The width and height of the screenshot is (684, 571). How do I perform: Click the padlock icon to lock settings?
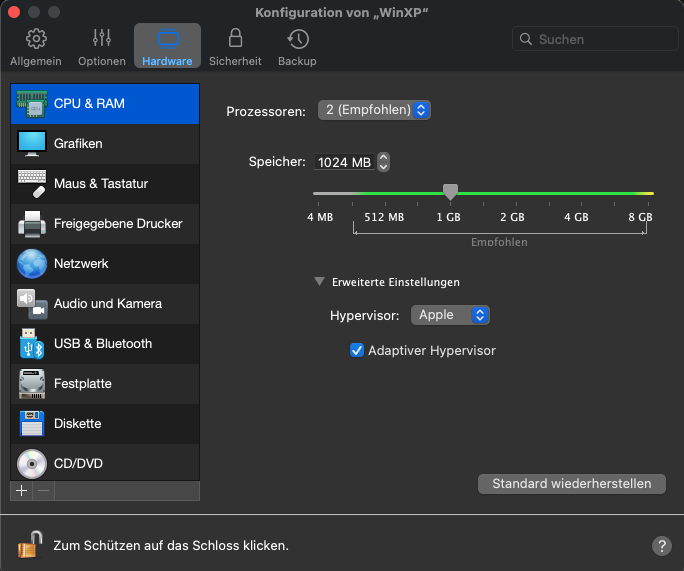[30, 544]
